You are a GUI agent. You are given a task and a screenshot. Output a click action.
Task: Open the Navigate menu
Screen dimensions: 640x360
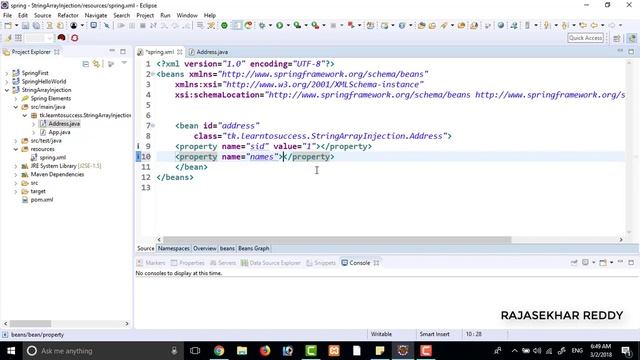pos(96,15)
